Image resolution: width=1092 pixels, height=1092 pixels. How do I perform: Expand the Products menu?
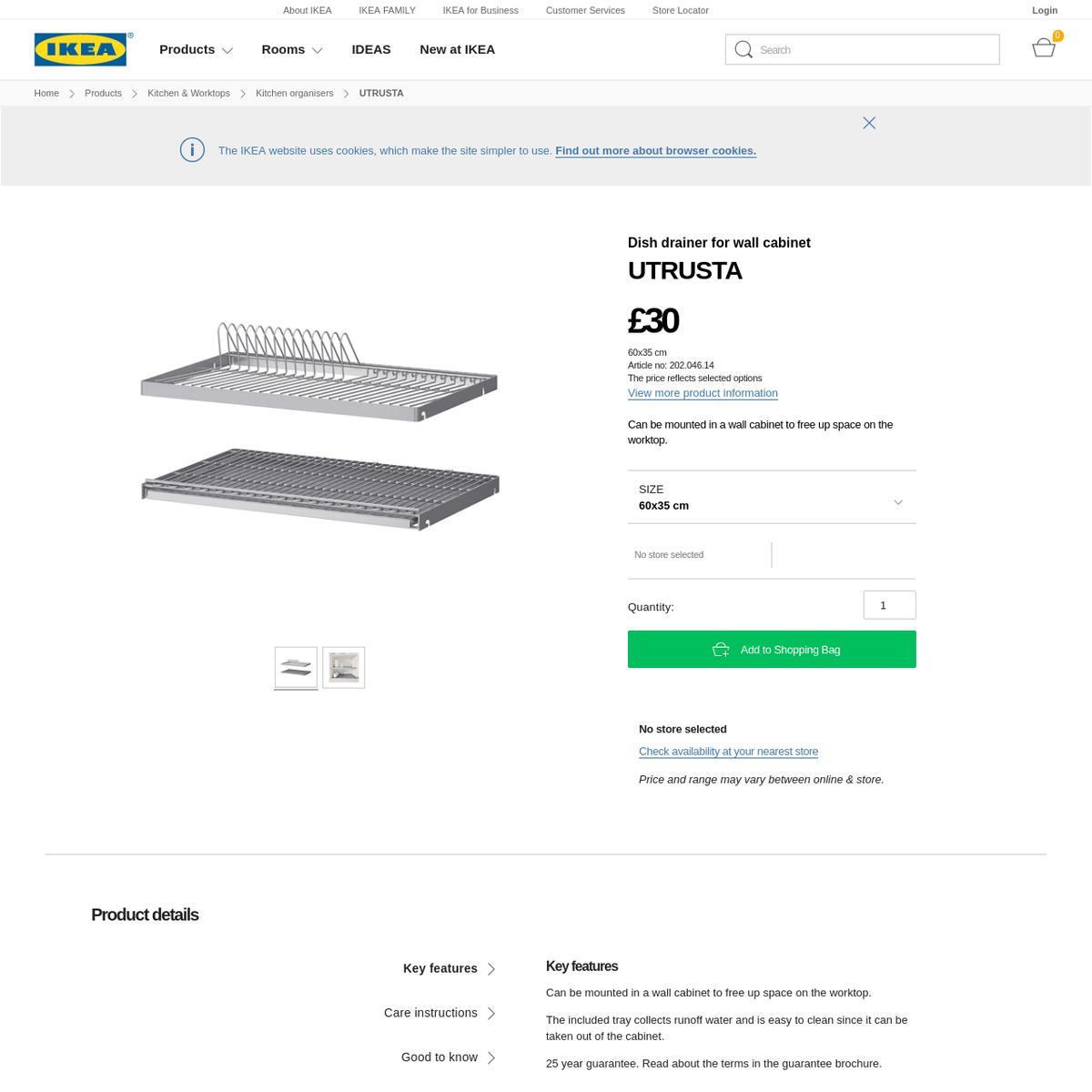tap(196, 50)
